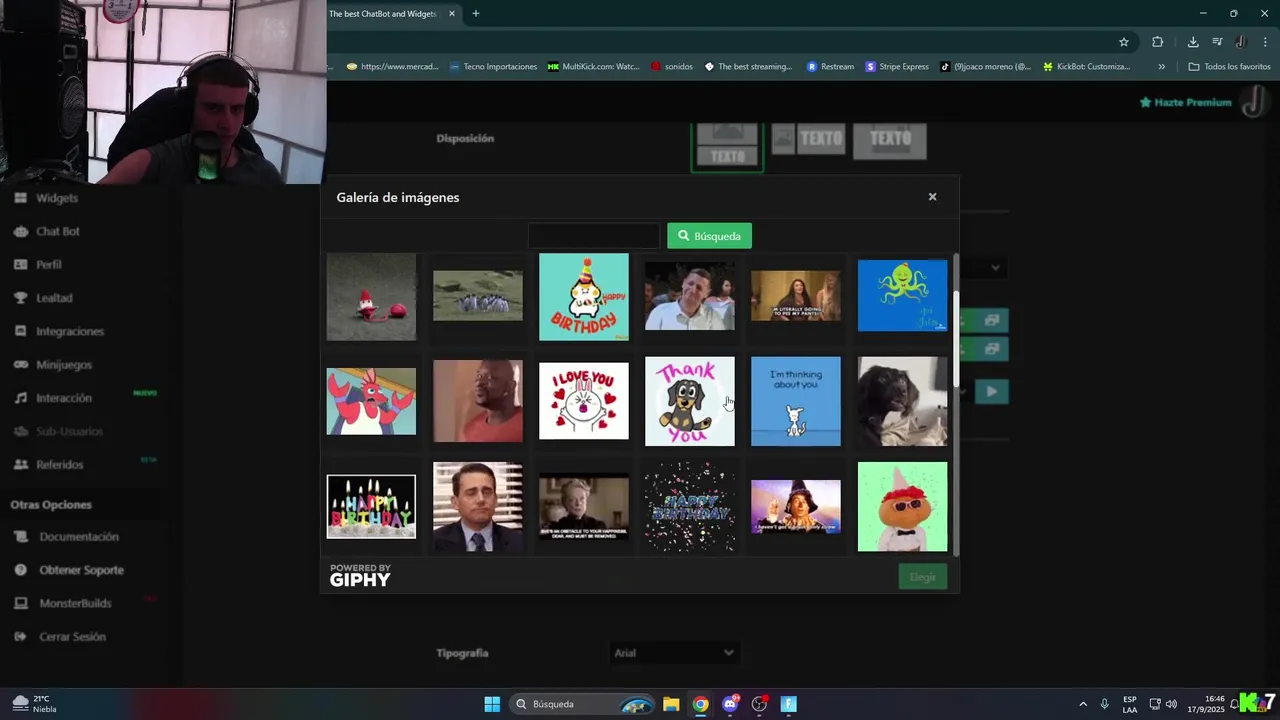Open the Tipografía Arial dropdown
Image resolution: width=1280 pixels, height=720 pixels.
click(x=674, y=653)
